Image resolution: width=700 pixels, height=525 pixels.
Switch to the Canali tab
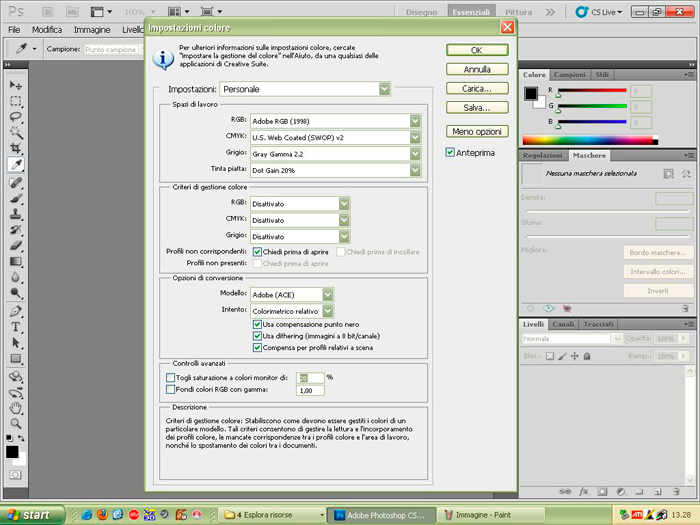[563, 324]
